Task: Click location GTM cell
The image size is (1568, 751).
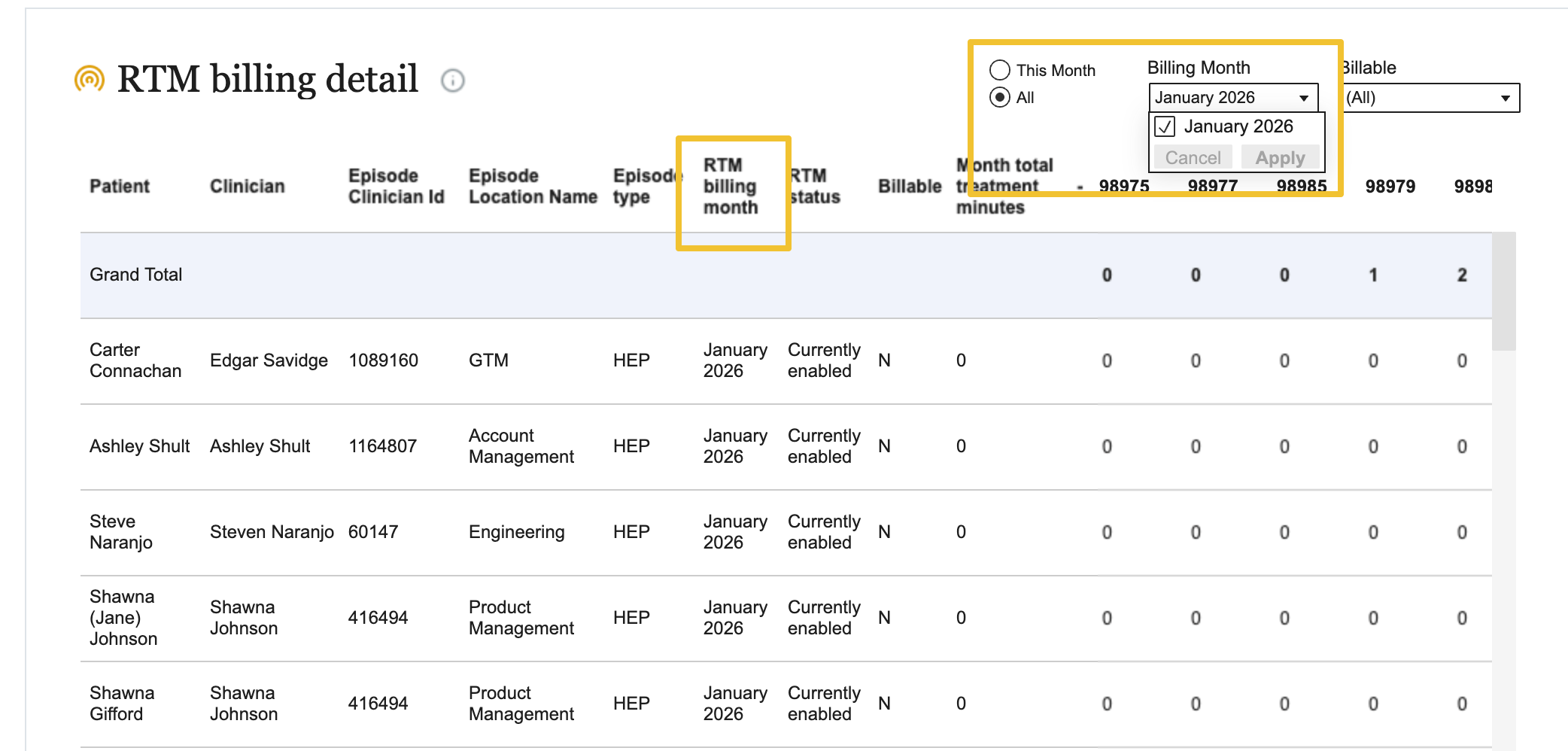Action: 488,360
